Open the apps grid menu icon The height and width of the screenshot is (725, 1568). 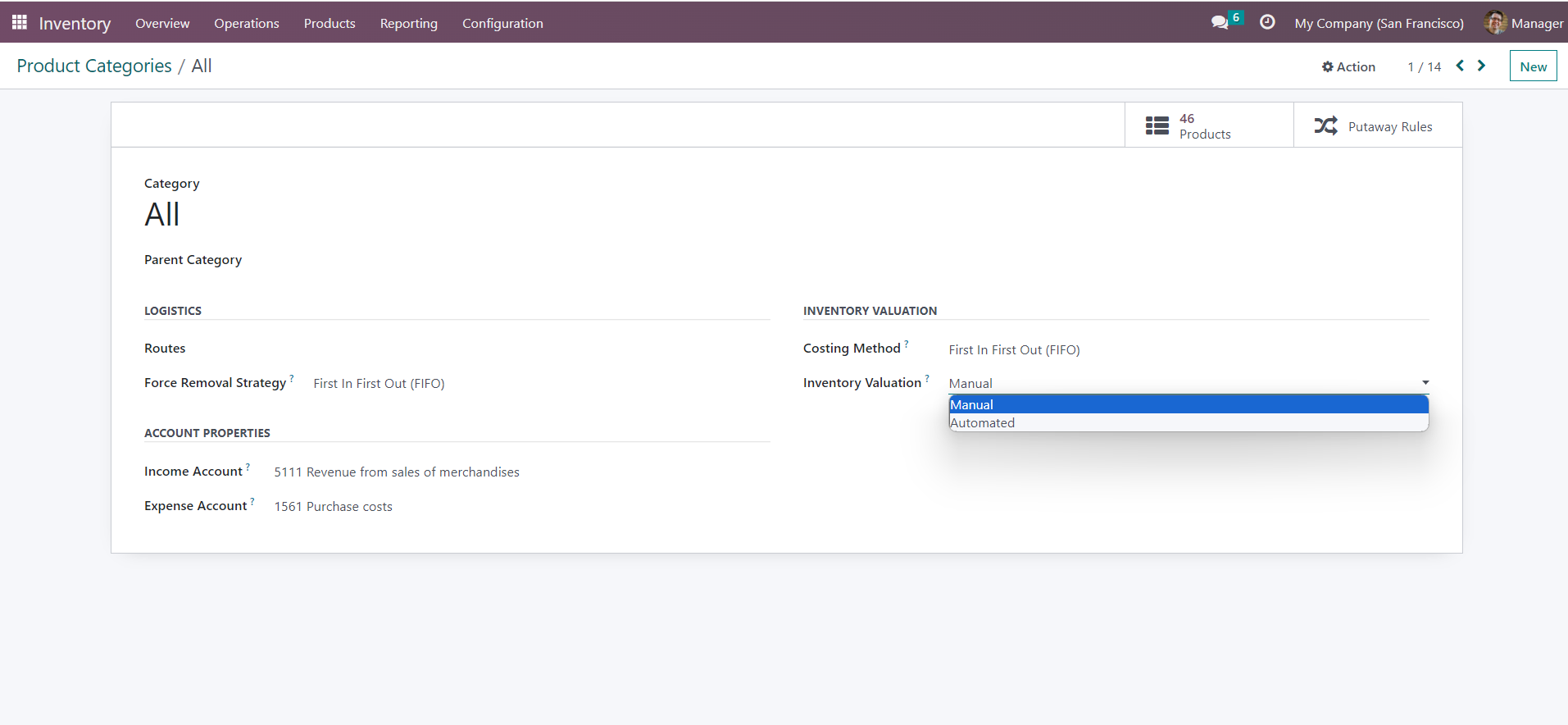[x=20, y=22]
